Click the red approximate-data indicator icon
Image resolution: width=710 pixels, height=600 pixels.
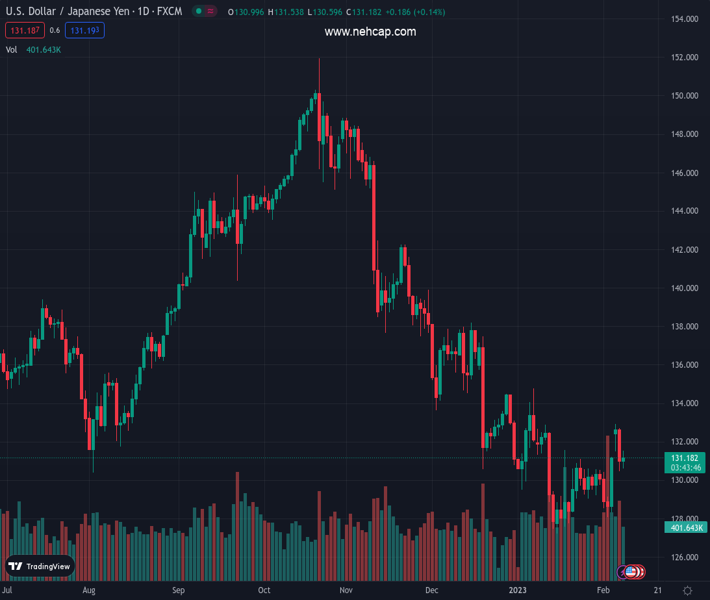point(213,12)
